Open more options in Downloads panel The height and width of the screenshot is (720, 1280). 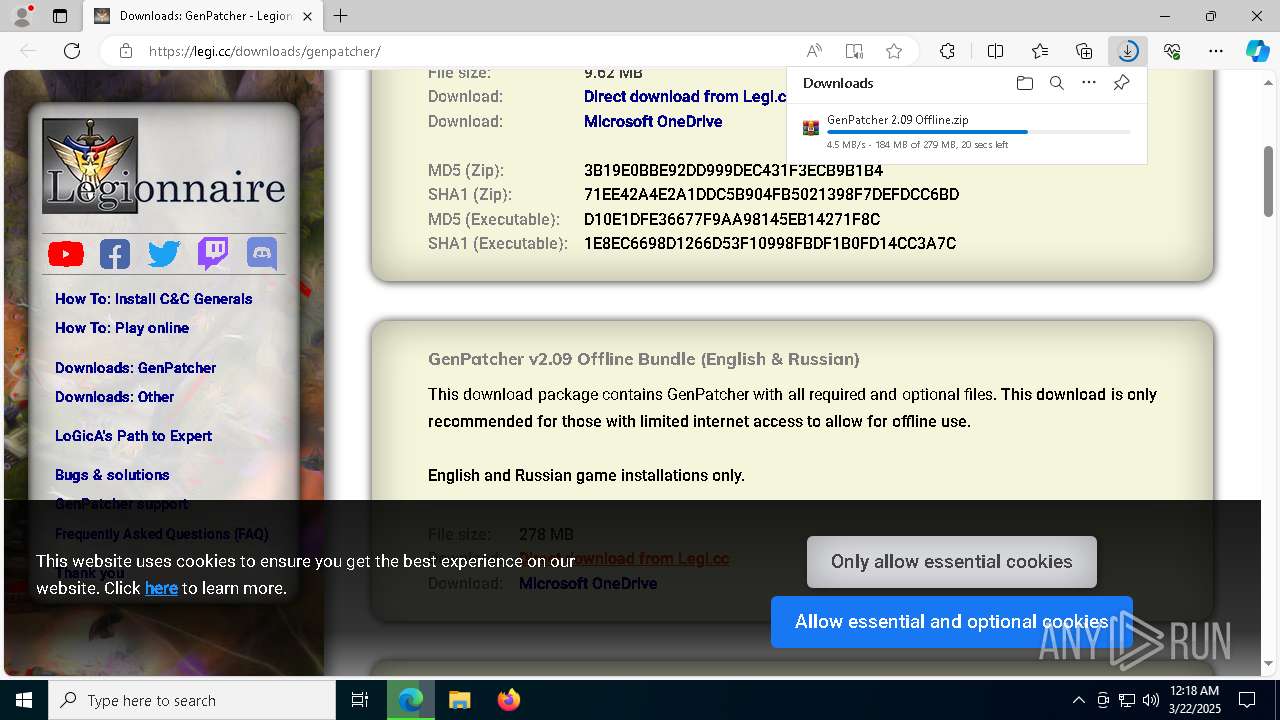(x=1089, y=83)
